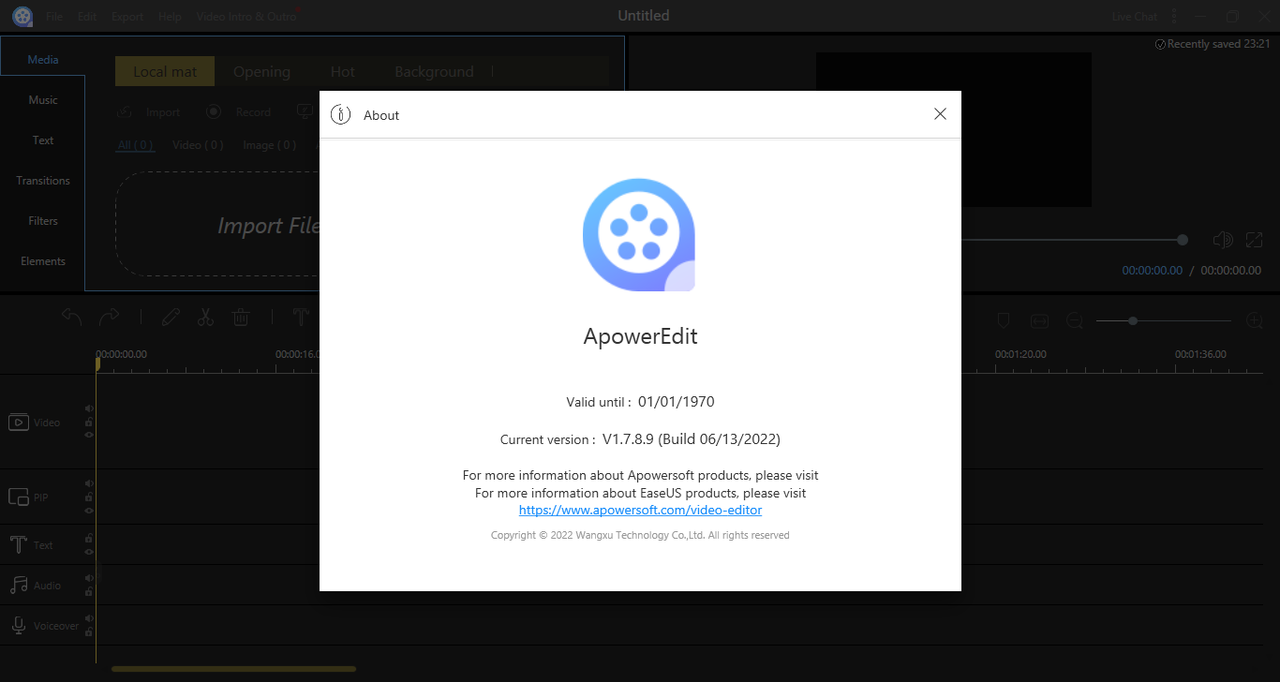Click the Import label

[163, 113]
